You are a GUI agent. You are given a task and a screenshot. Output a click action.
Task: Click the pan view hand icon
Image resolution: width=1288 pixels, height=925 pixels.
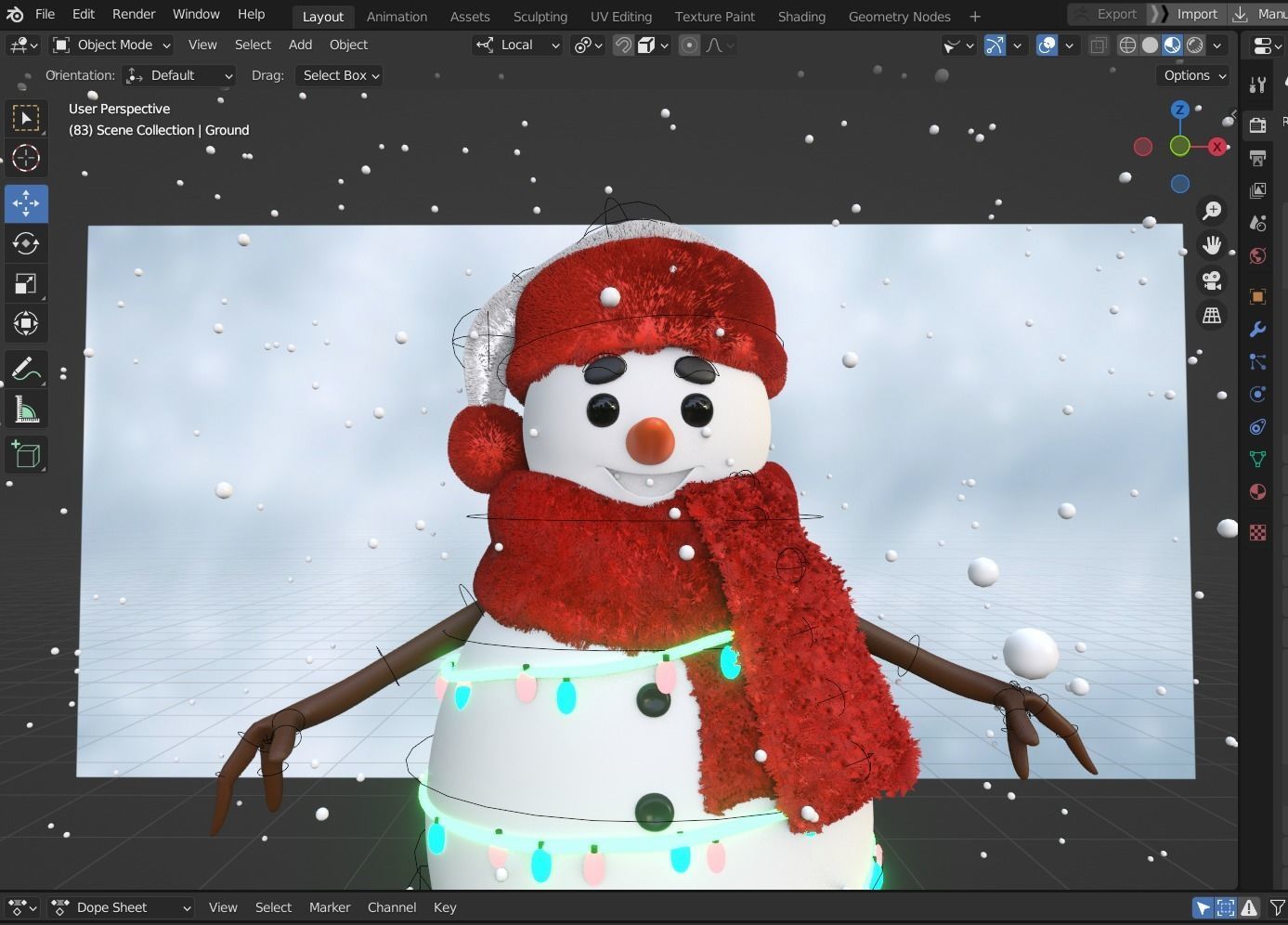coord(1212,245)
